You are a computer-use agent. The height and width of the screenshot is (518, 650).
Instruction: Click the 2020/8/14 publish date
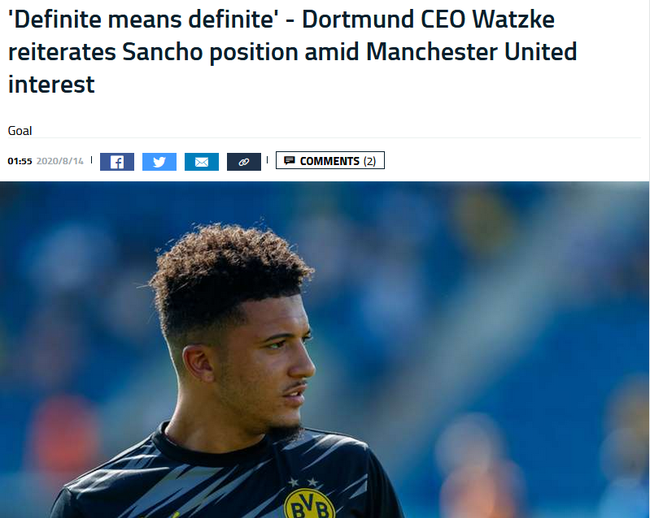(x=60, y=161)
